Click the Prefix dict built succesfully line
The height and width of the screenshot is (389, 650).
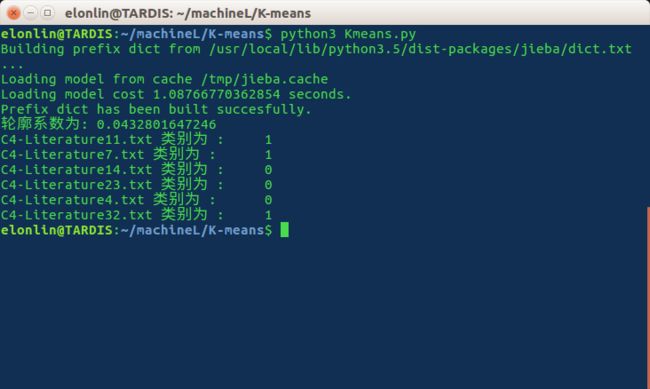tap(156, 109)
